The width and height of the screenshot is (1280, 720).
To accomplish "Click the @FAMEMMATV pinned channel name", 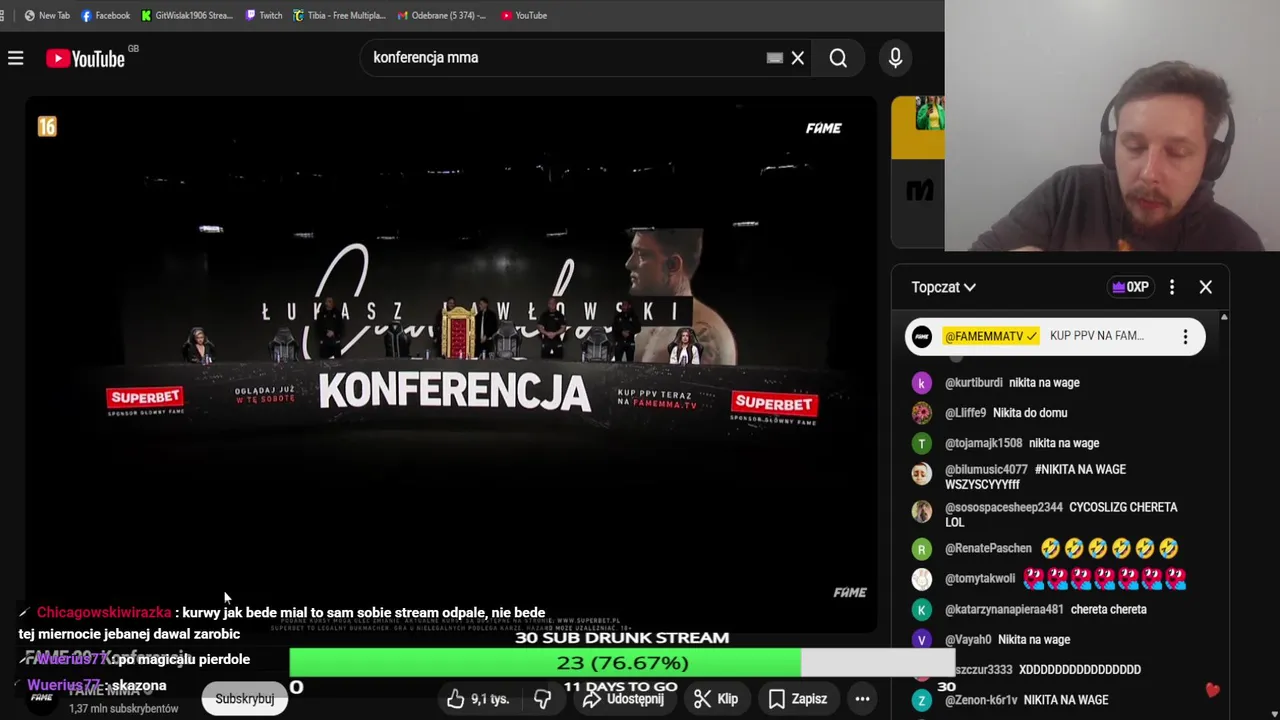I will pyautogui.click(x=991, y=336).
